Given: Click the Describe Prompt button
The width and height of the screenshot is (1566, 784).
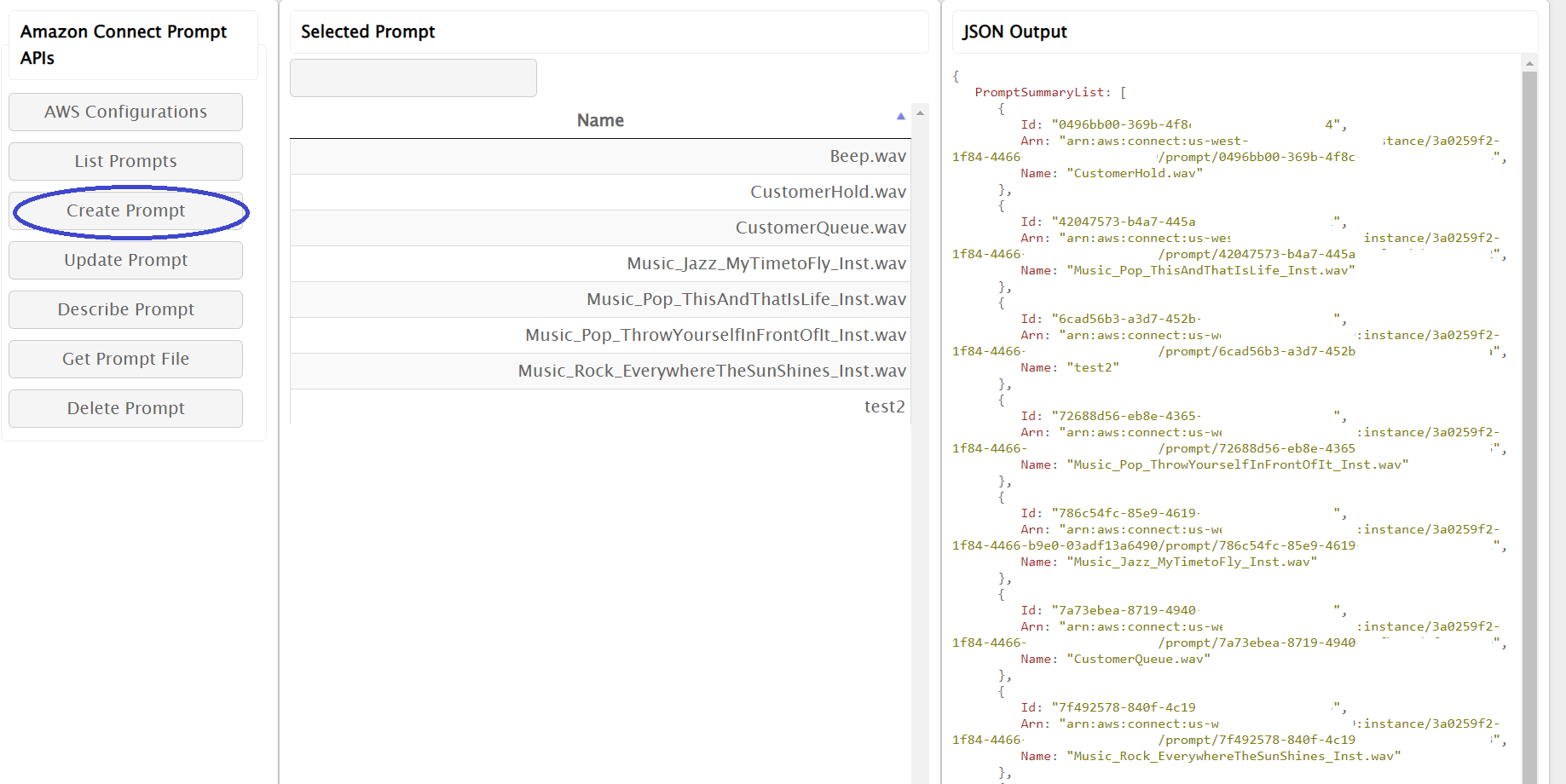Looking at the screenshot, I should click(x=125, y=309).
